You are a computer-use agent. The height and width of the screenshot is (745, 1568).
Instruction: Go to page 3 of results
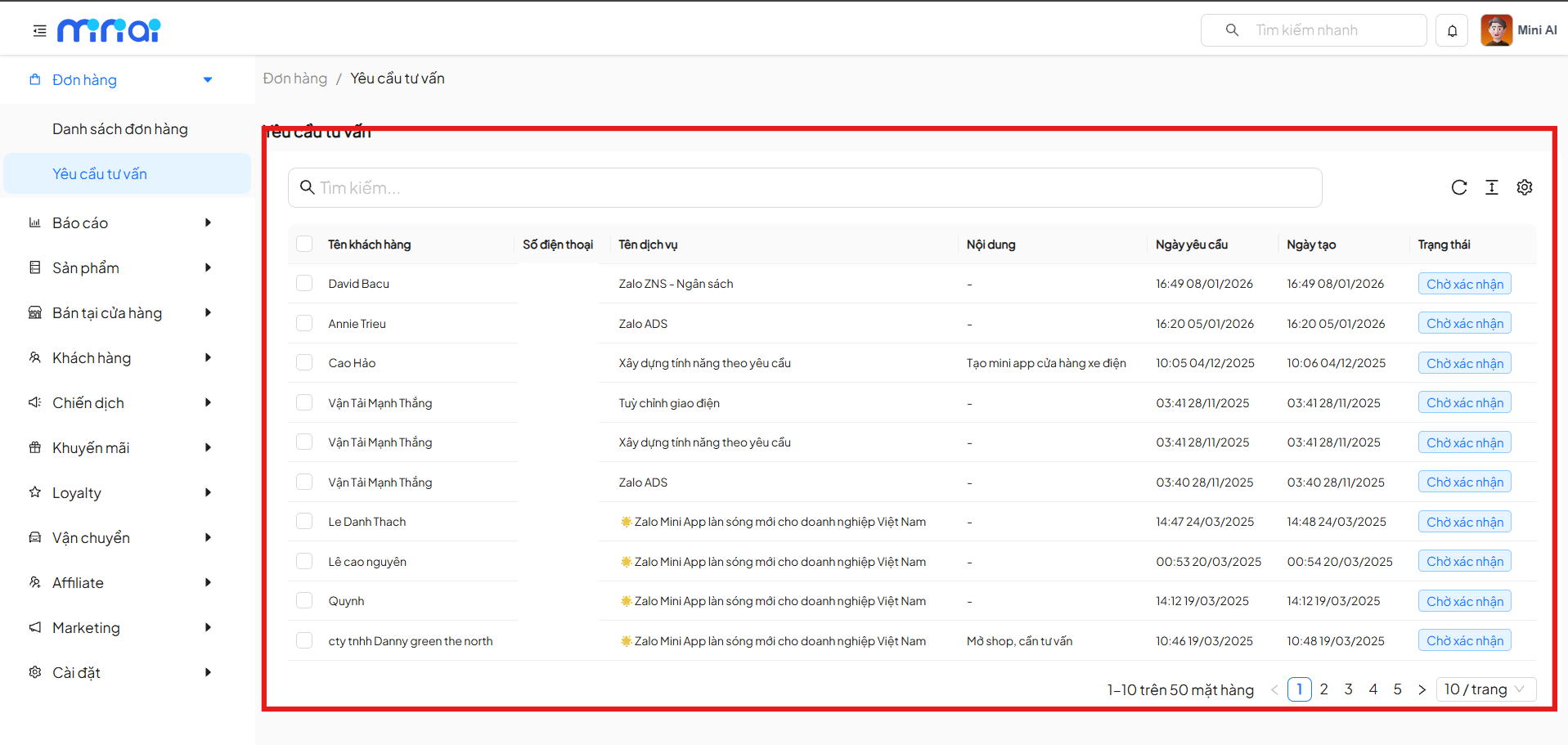tap(1348, 689)
